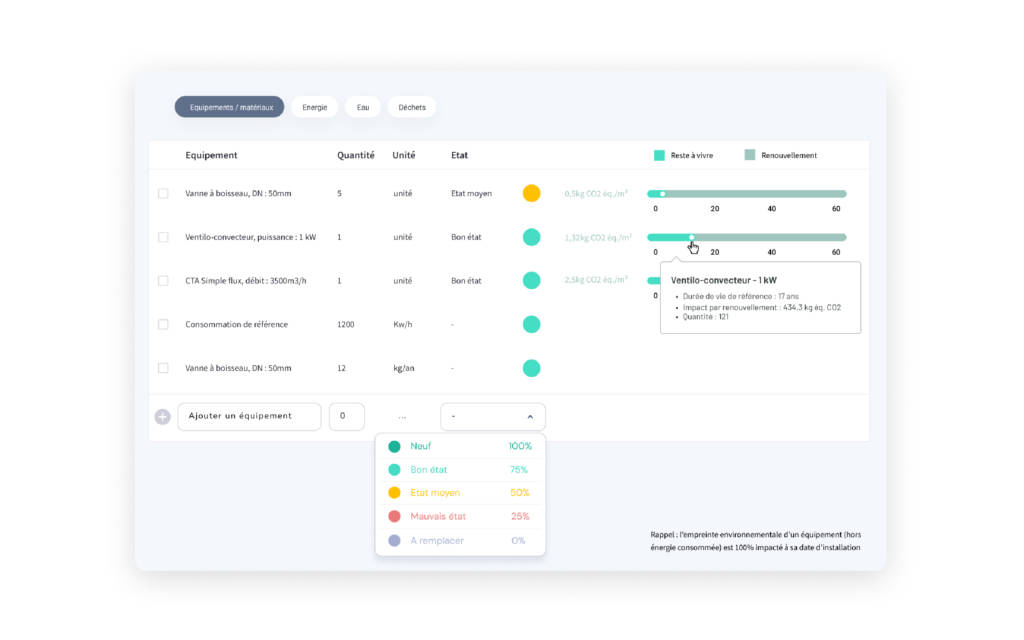Viewport: 1024px width, 640px height.
Task: Pick Mauvais état 25% option
Action: coord(460,517)
